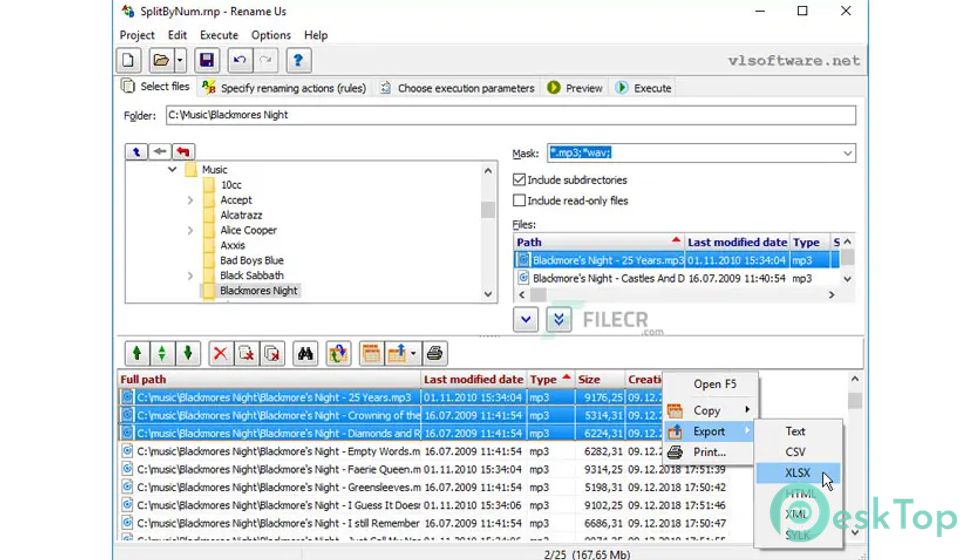Export the list as CSV

(798, 452)
